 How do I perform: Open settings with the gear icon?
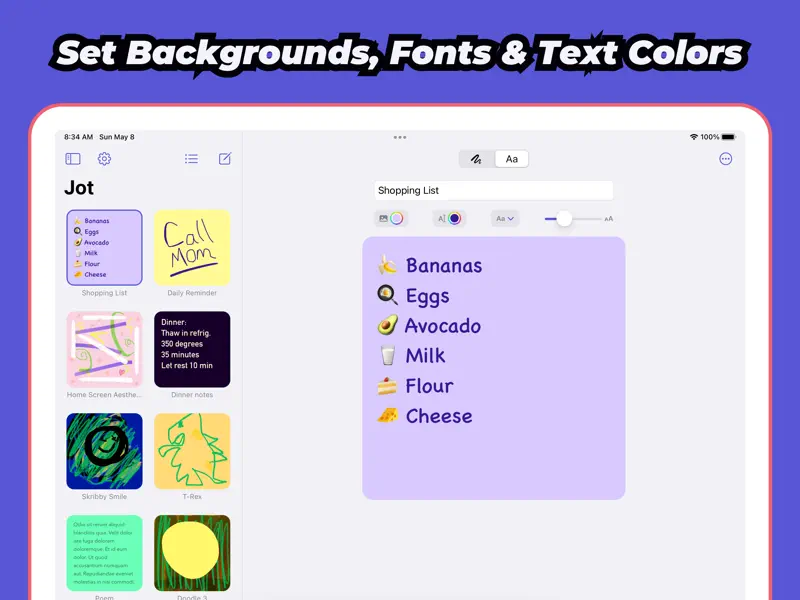click(104, 159)
